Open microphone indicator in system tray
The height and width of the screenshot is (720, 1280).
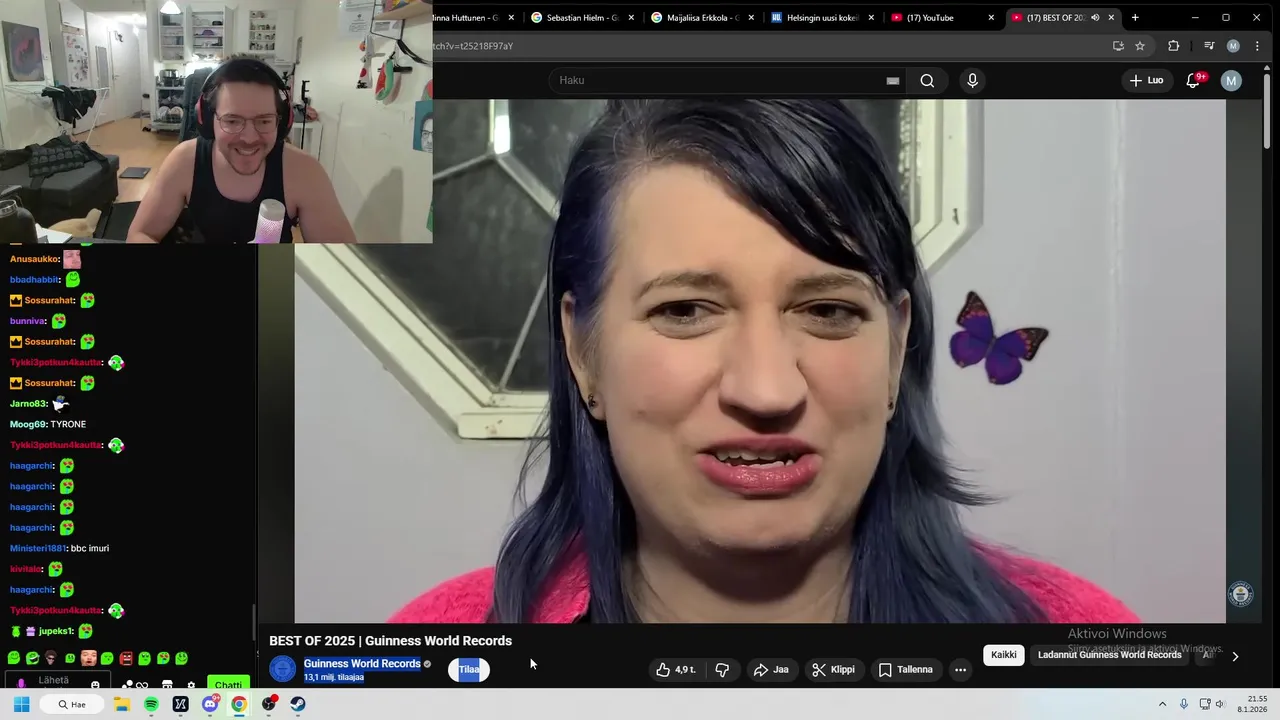(1184, 704)
